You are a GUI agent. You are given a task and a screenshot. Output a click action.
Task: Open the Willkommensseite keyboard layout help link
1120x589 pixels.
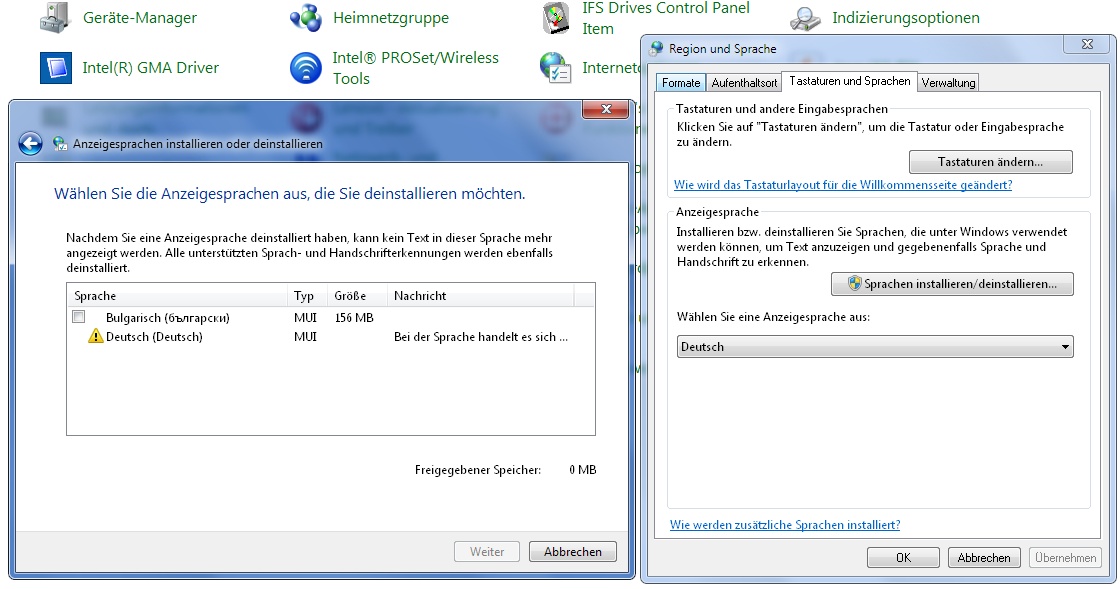[843, 185]
